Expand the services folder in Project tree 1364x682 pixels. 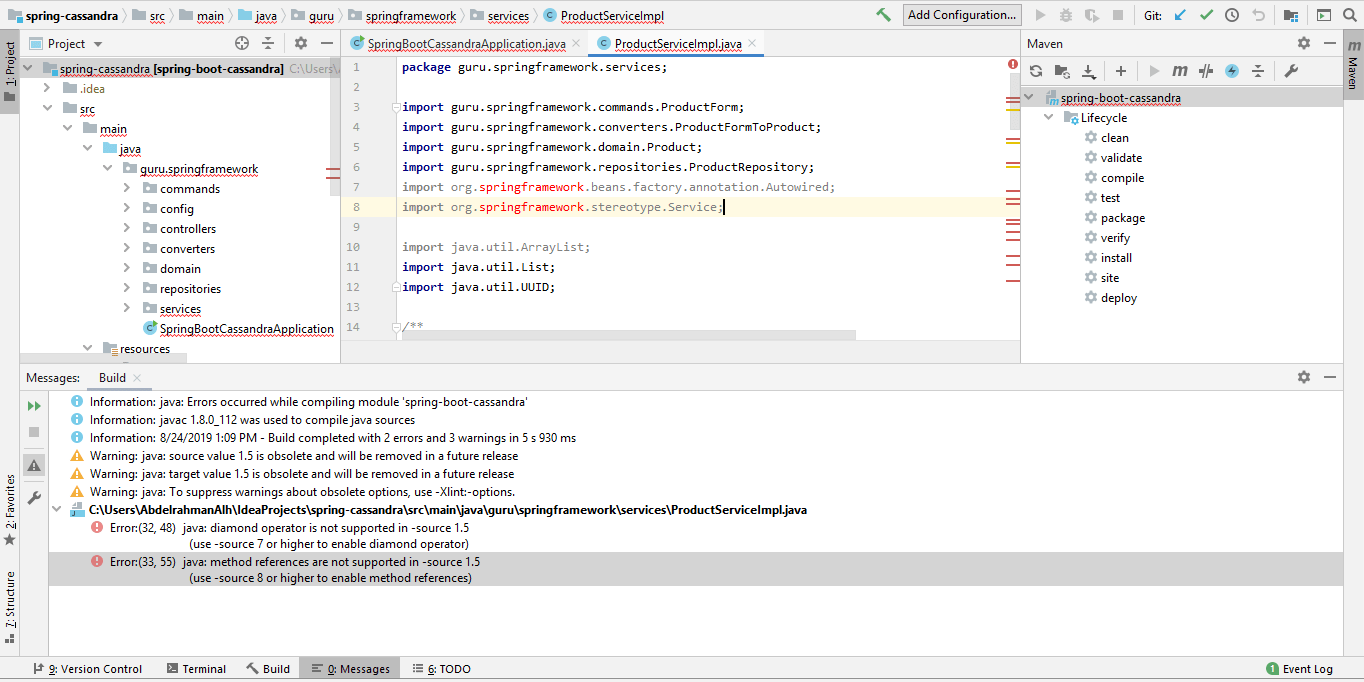pos(127,308)
